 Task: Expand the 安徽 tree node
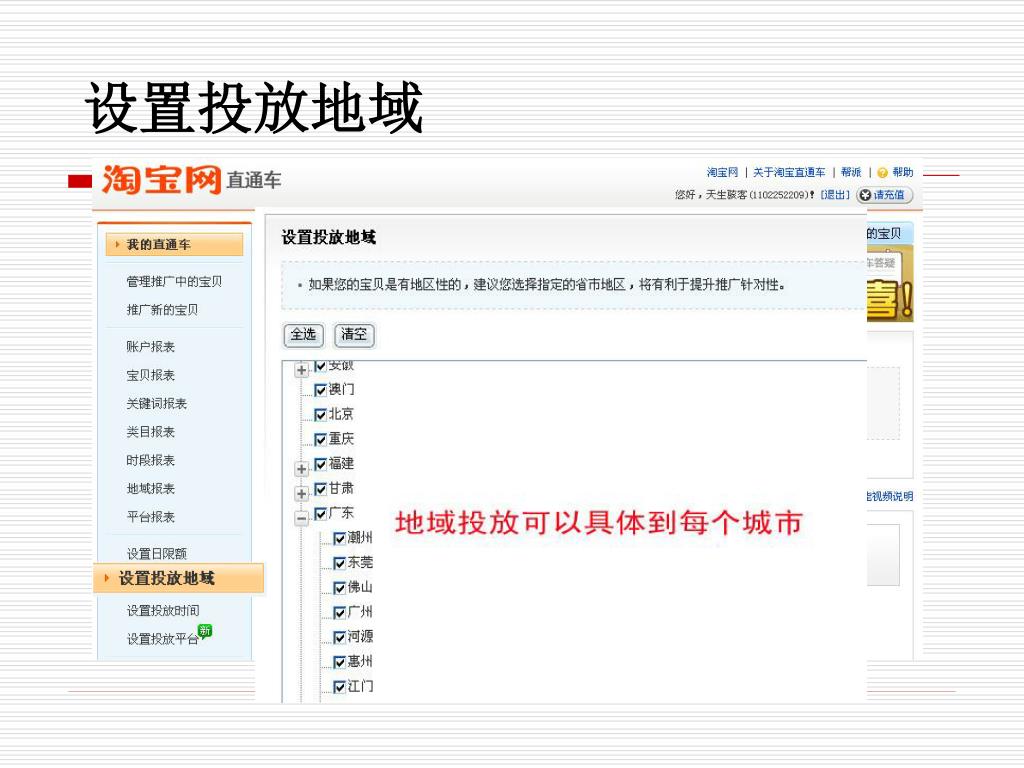(301, 370)
